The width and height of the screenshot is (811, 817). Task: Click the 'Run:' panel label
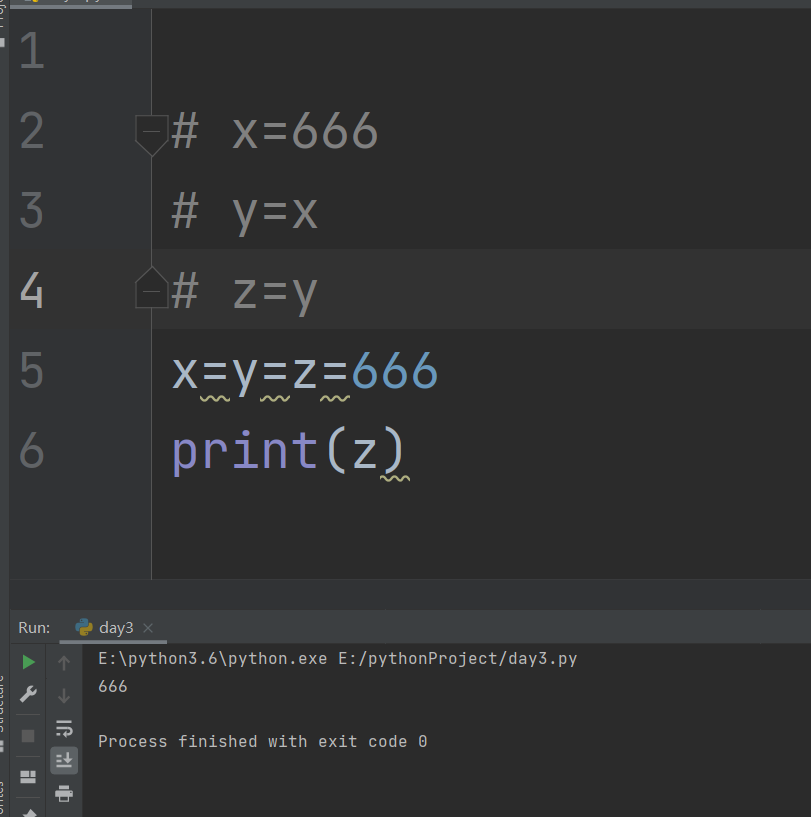pyautogui.click(x=34, y=628)
